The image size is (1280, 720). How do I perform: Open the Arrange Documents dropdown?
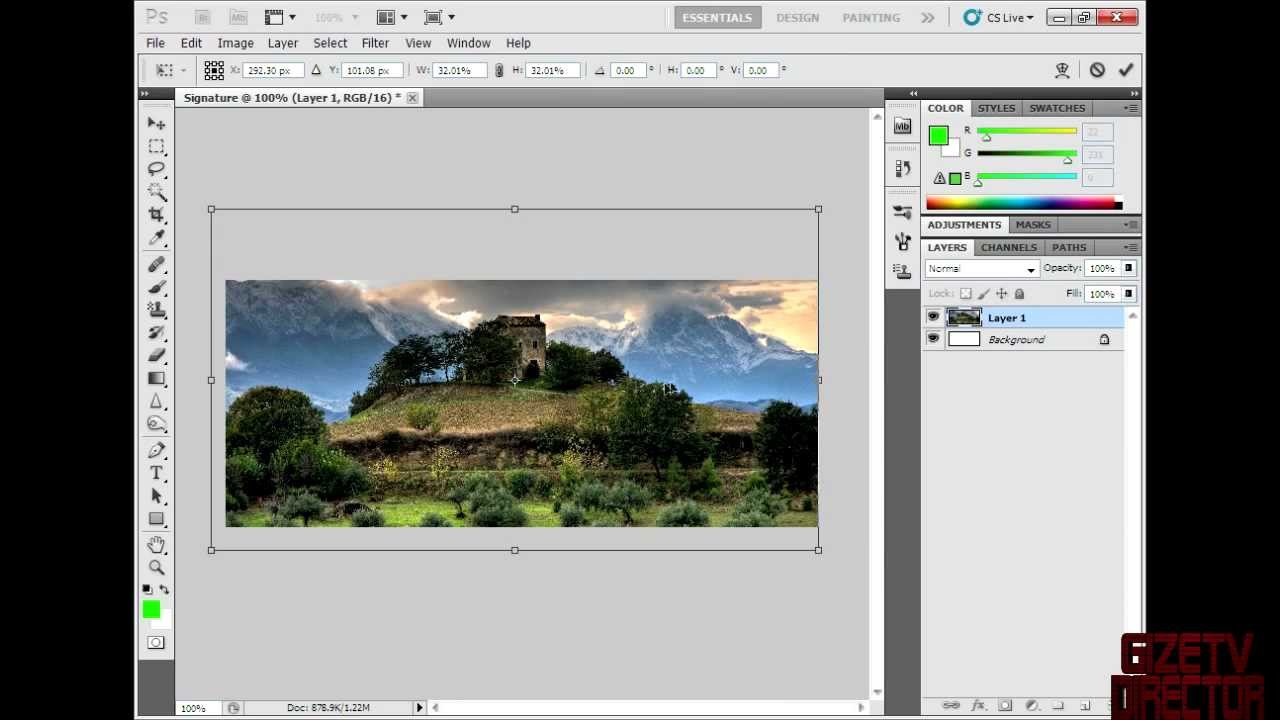(x=391, y=17)
